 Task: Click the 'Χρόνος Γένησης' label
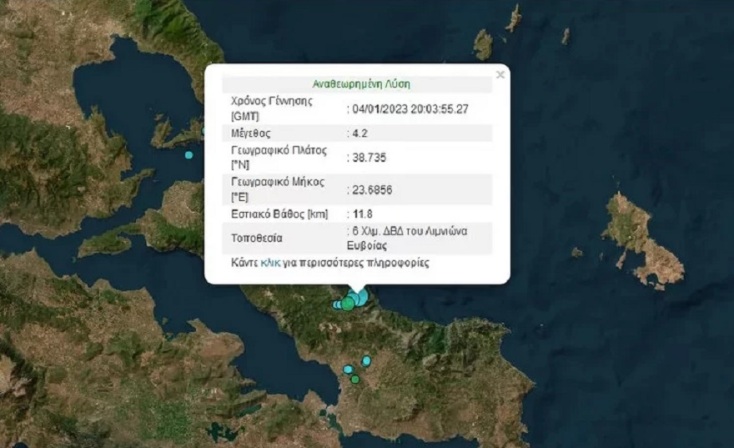pos(272,101)
